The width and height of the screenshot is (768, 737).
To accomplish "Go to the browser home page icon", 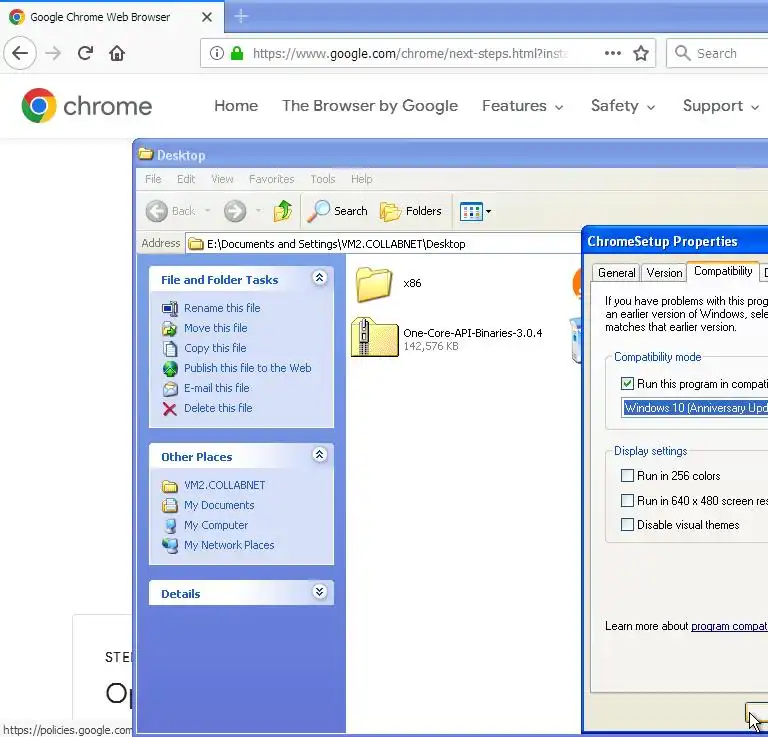I will (117, 53).
